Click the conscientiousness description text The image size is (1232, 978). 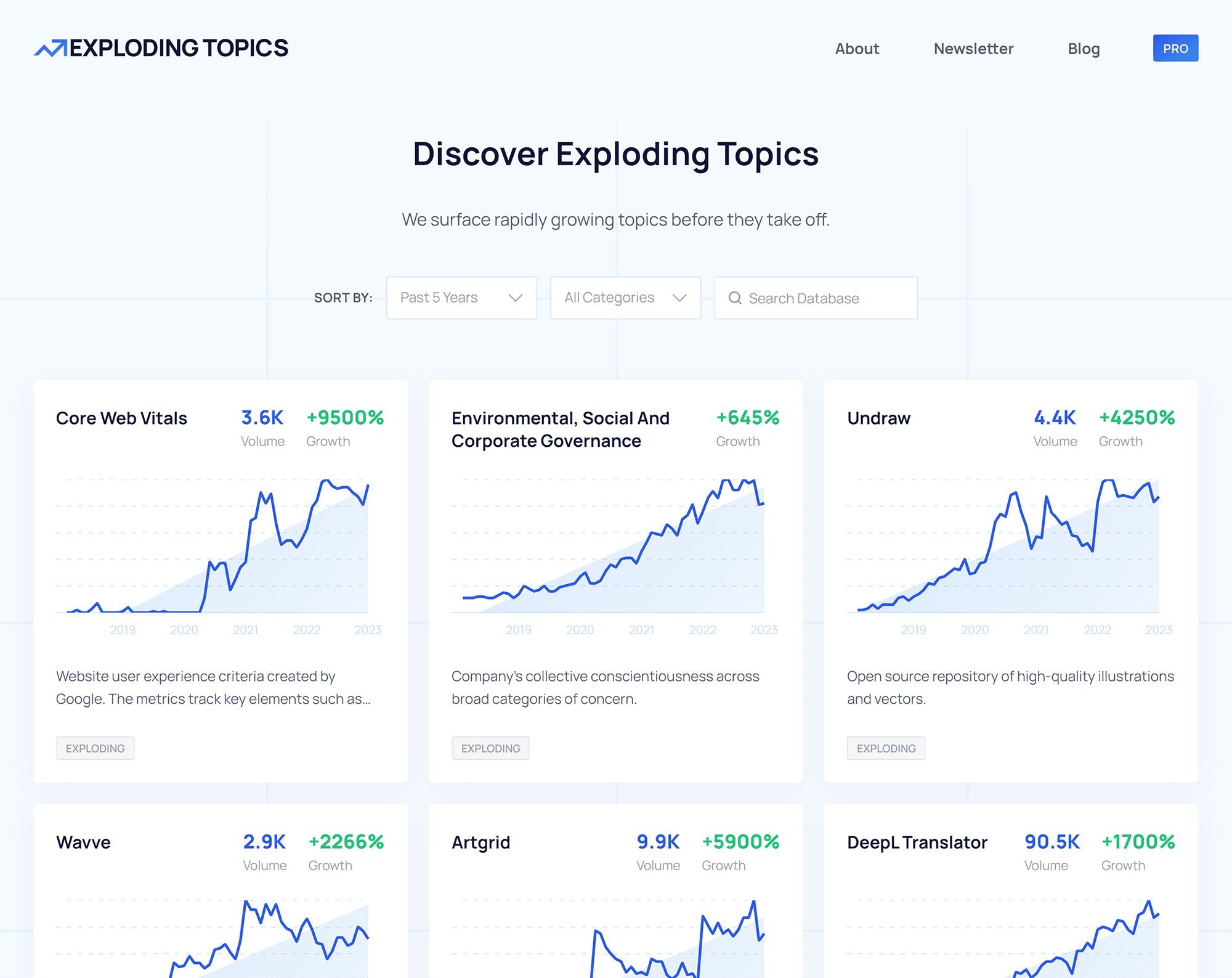606,688
